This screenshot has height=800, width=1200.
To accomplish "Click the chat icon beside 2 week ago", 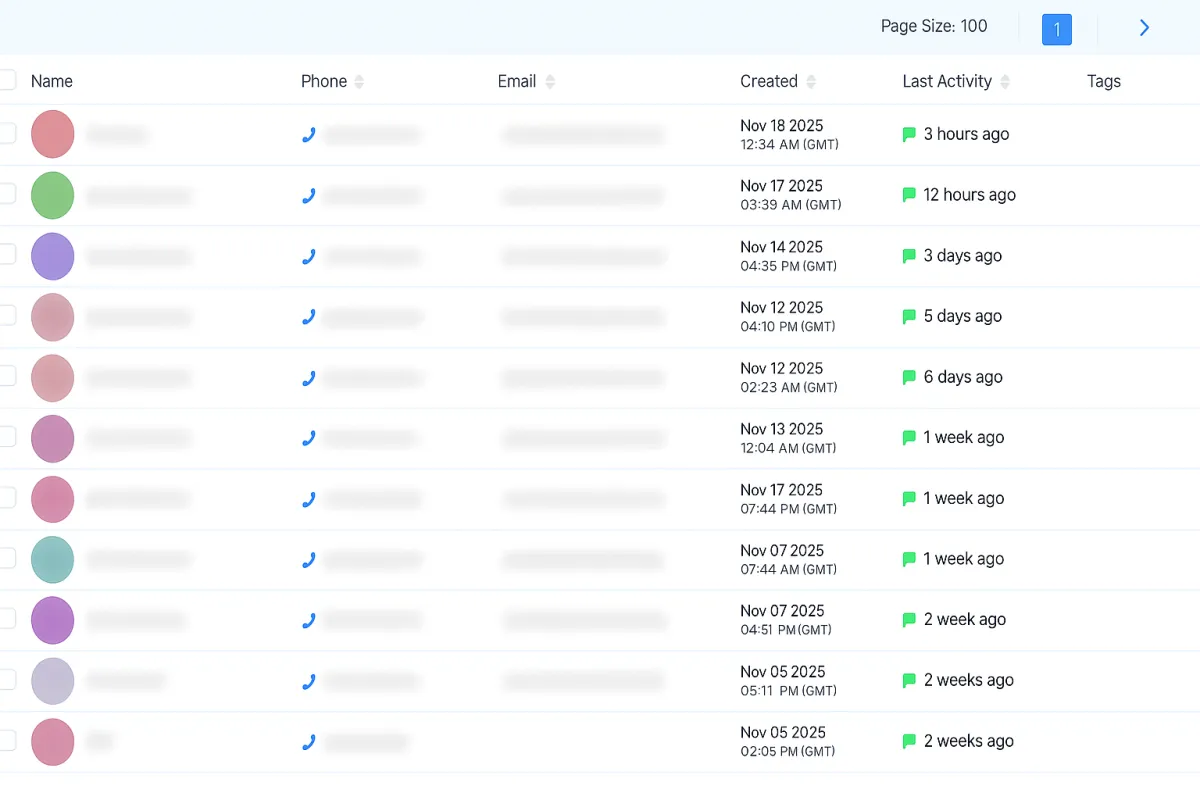I will [x=909, y=620].
